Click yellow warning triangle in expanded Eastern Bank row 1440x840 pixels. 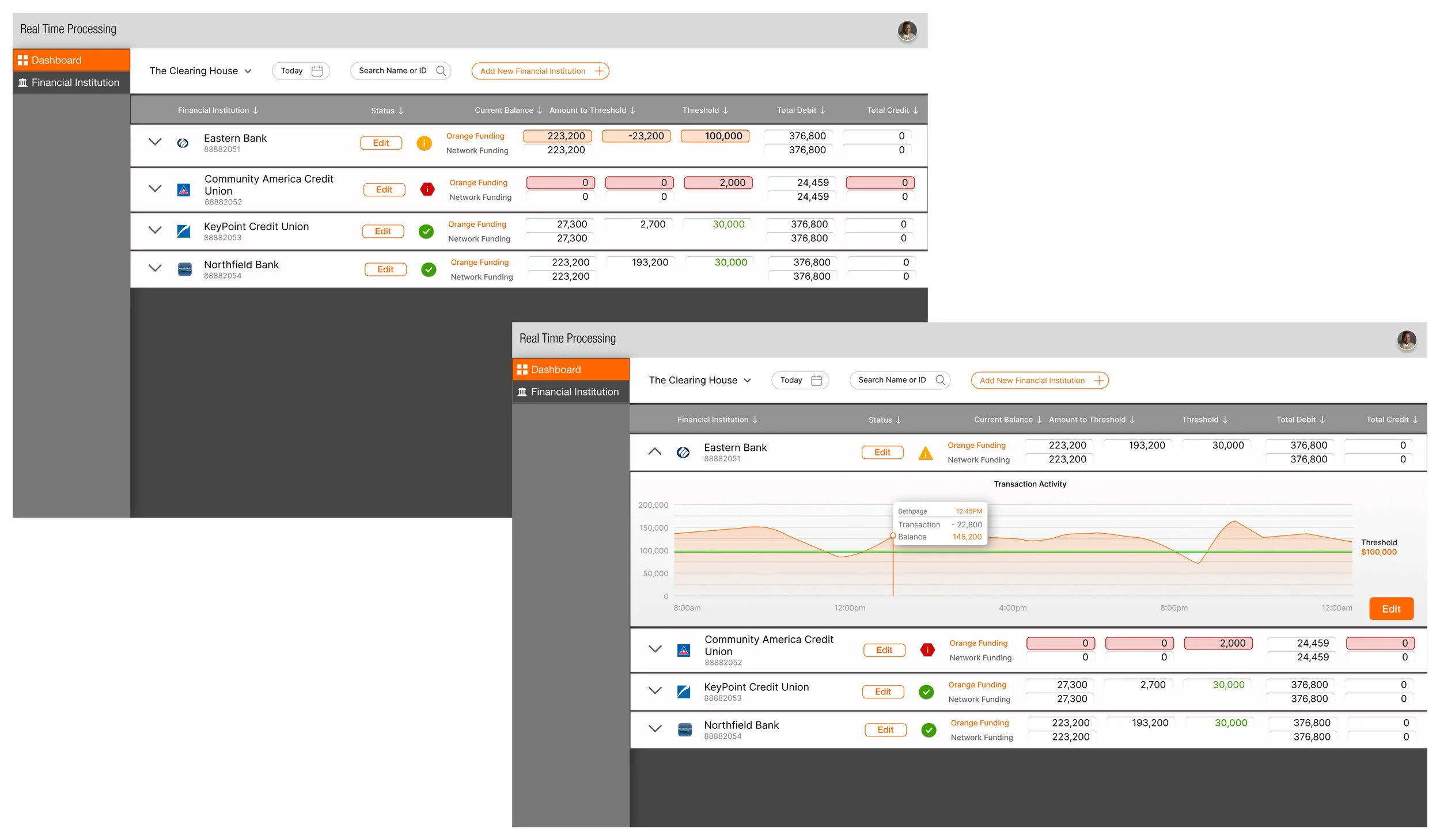click(925, 453)
